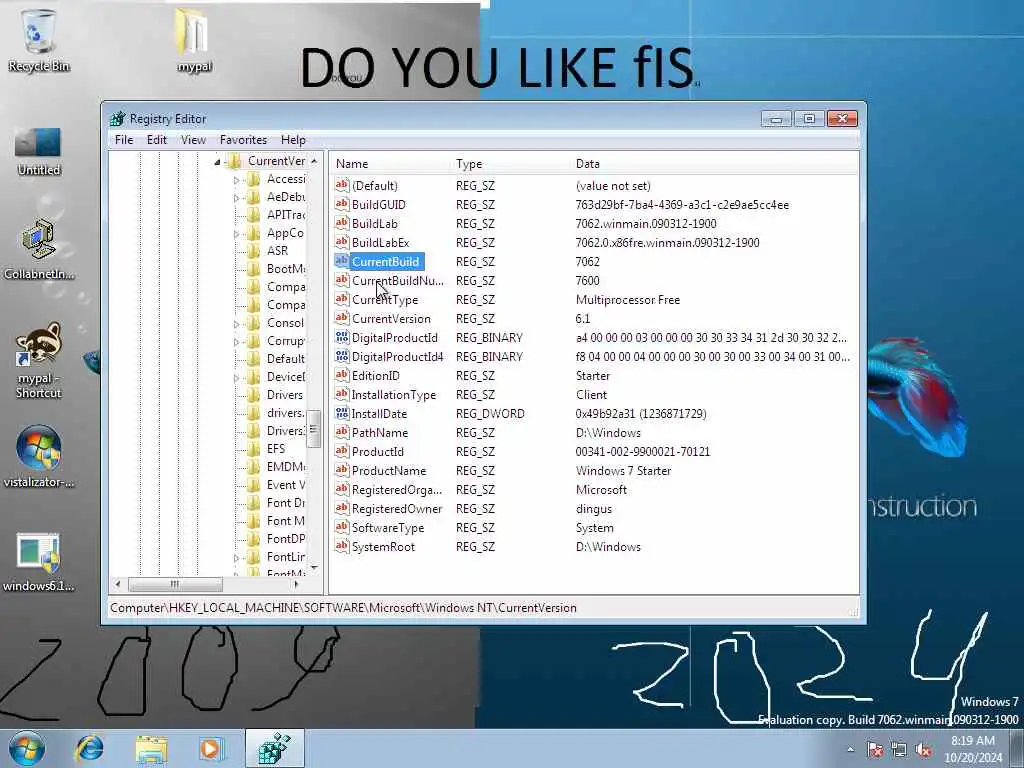Select the RegisteredOwner value name
This screenshot has height=768, width=1024.
point(397,509)
